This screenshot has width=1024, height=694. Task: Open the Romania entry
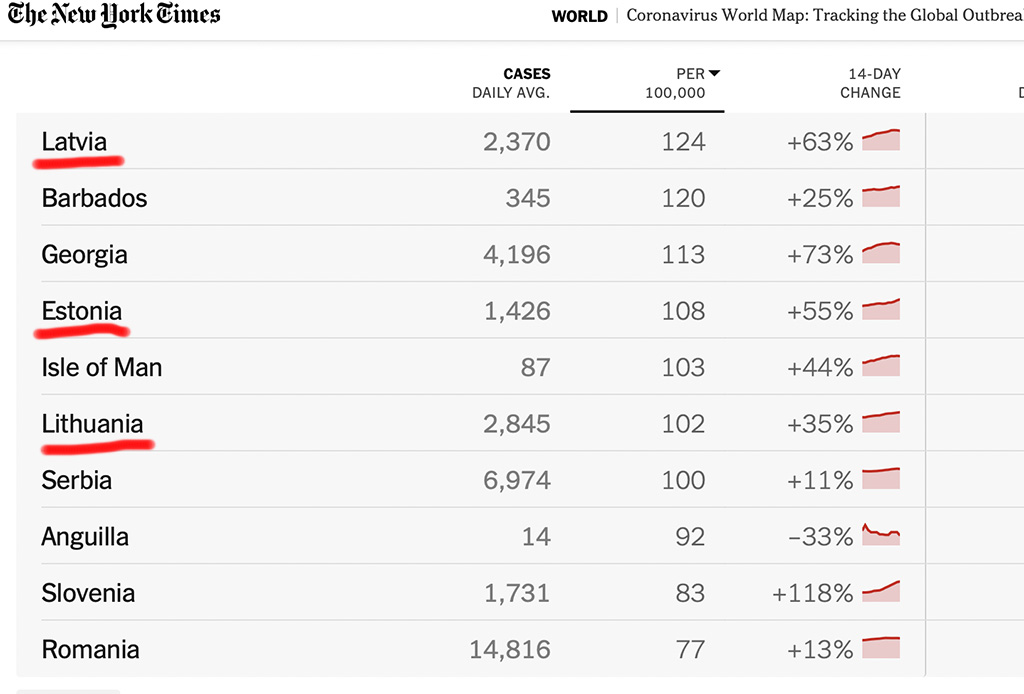90,649
